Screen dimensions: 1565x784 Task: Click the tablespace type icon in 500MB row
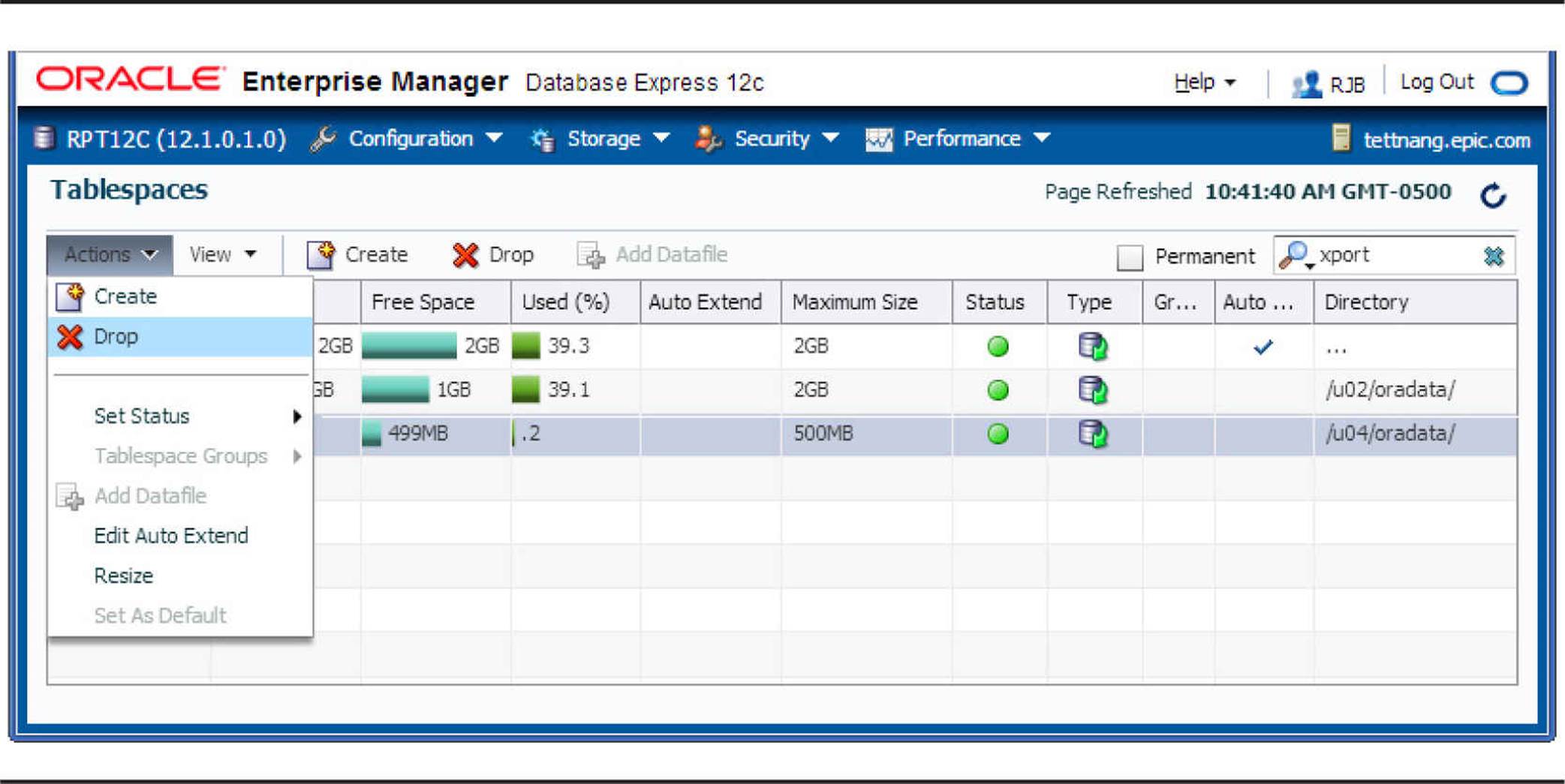(x=1093, y=434)
